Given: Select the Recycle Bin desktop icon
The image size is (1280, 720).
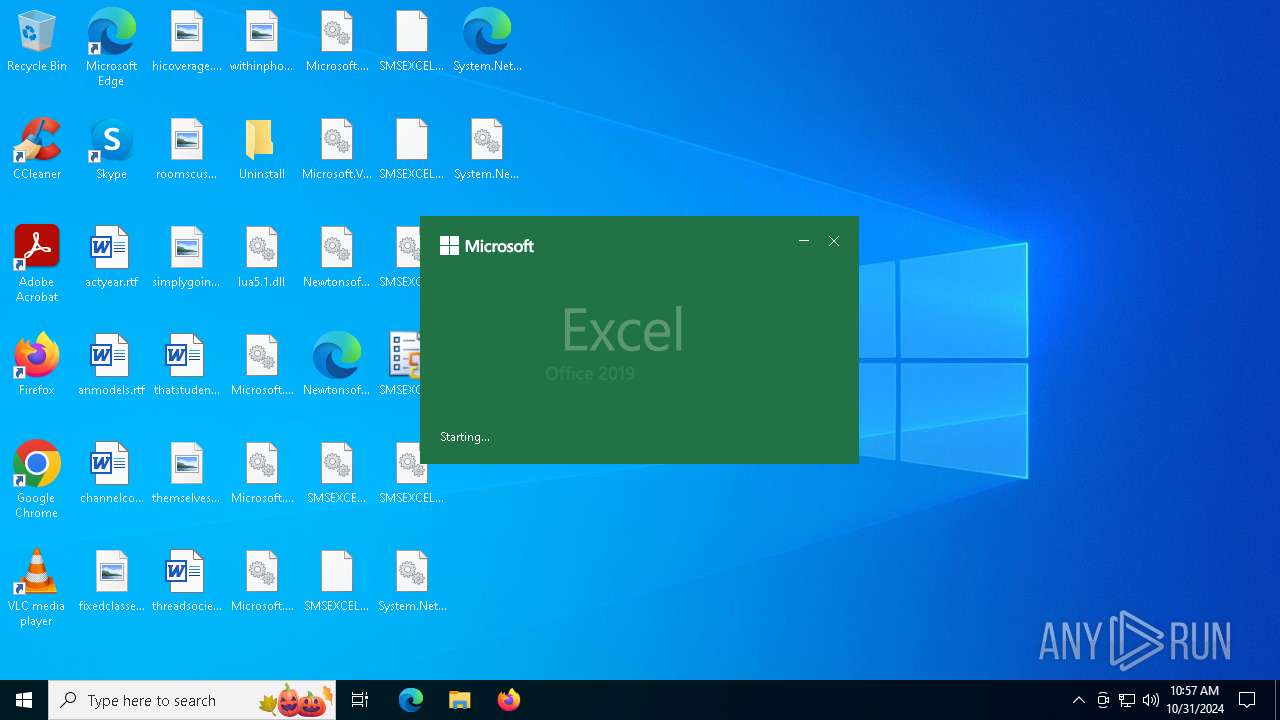Looking at the screenshot, I should click(x=37, y=42).
